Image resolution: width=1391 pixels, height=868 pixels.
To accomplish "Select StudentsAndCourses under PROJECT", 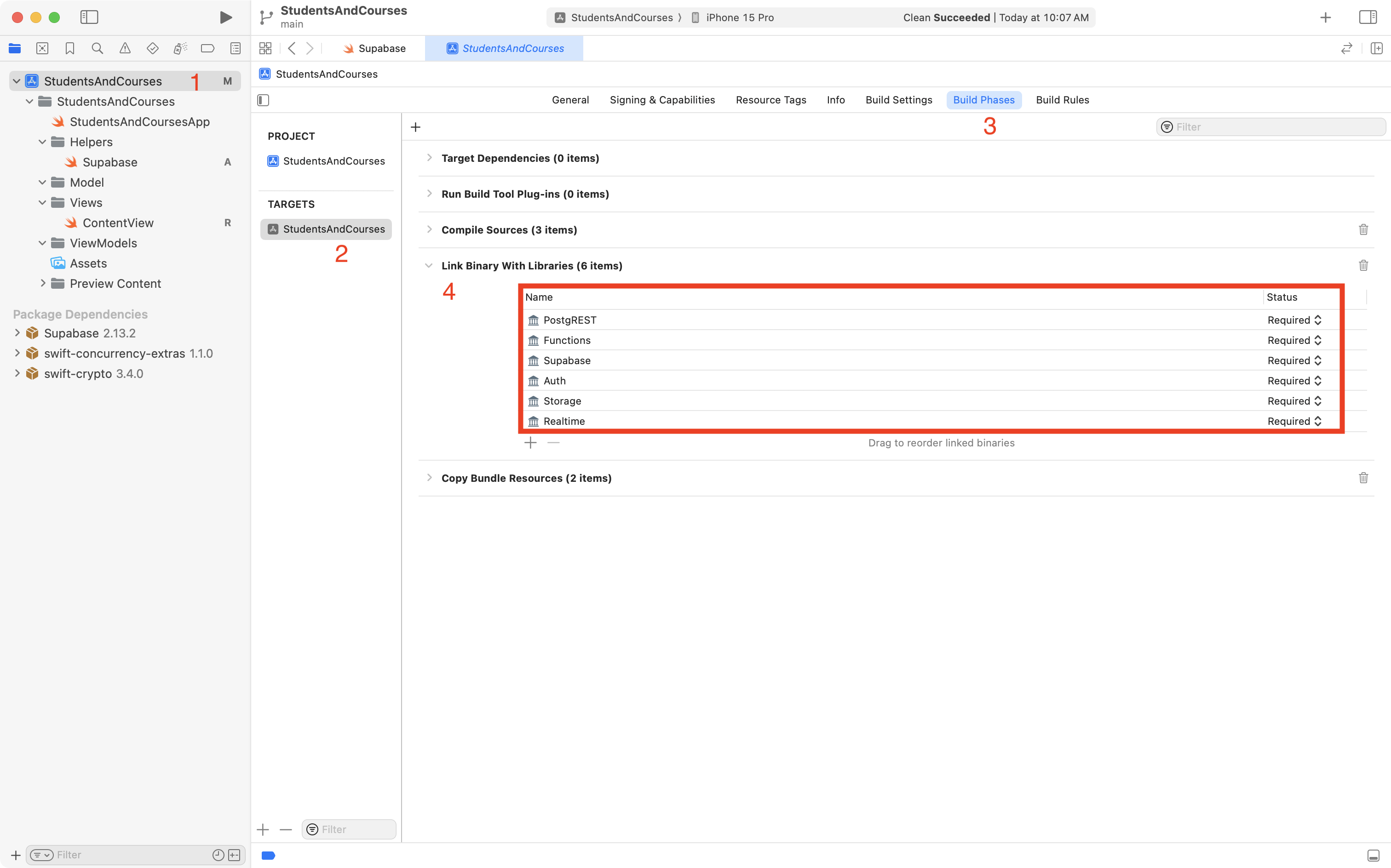I will tap(333, 161).
